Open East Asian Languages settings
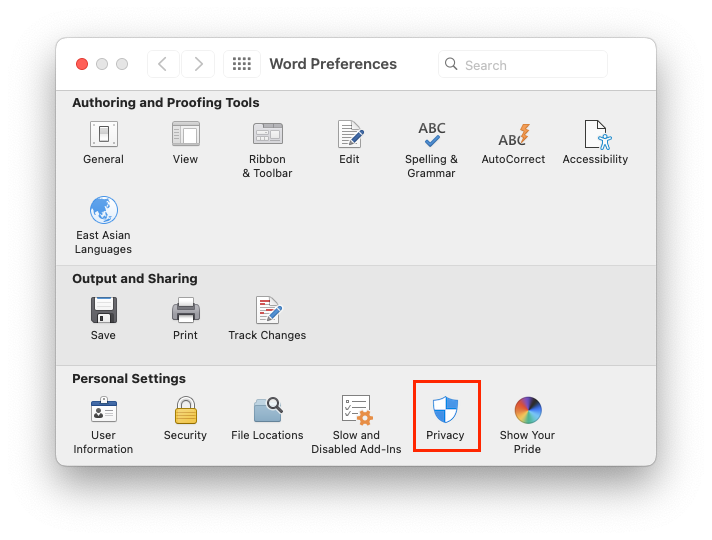 coord(104,225)
